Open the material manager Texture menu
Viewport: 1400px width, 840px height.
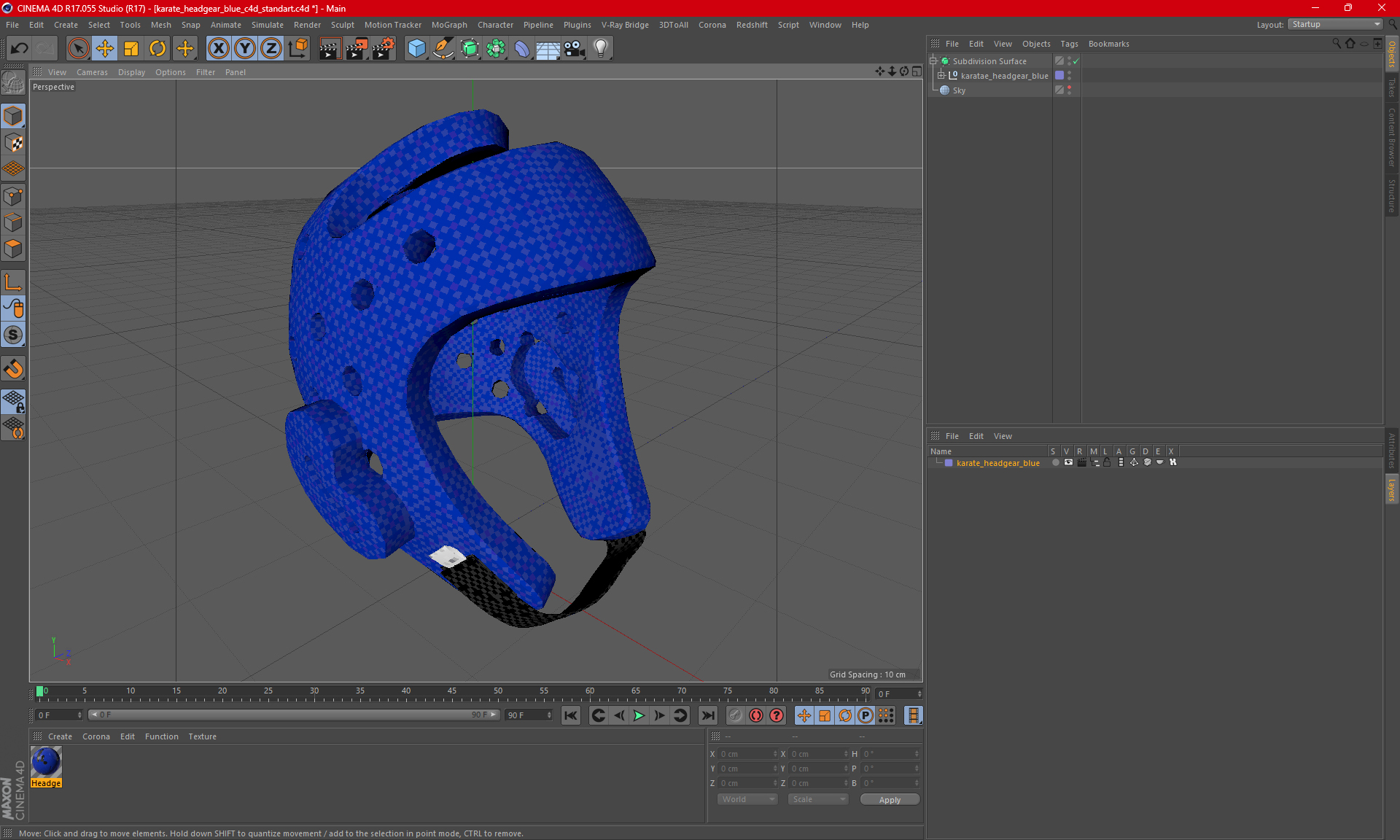(x=202, y=736)
